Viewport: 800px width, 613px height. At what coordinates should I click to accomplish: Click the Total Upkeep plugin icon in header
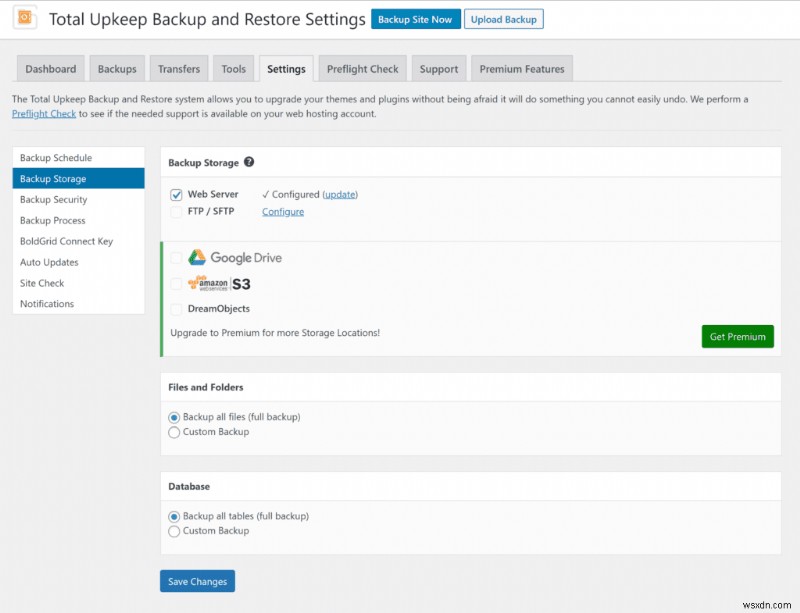coord(24,18)
